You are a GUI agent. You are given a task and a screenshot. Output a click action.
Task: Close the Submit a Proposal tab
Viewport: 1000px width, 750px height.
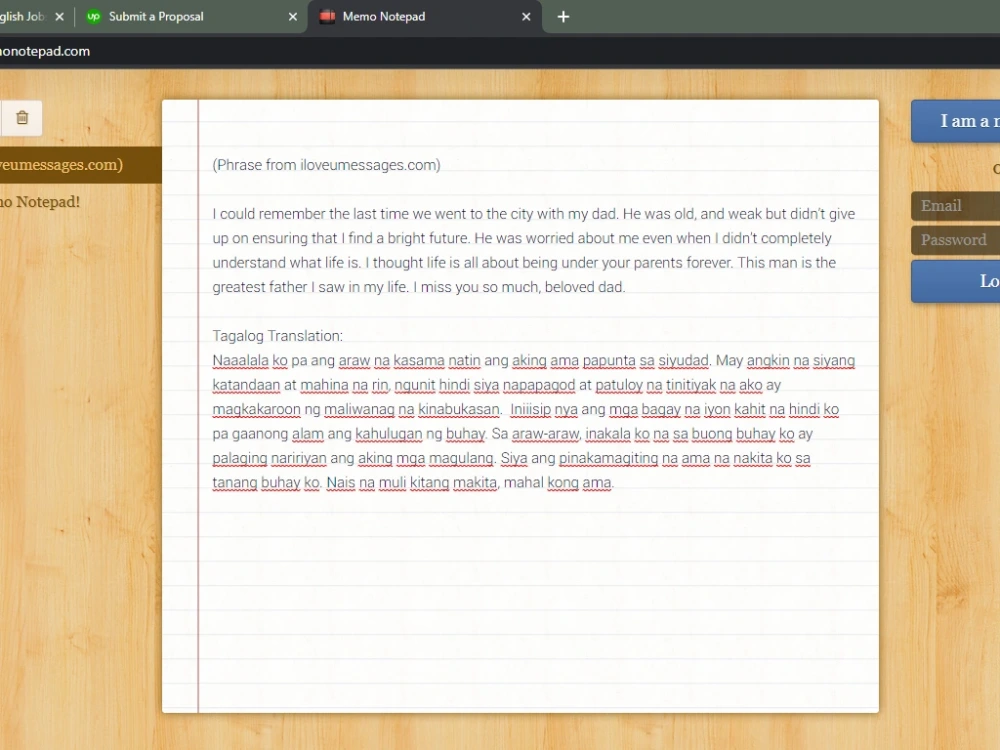point(293,17)
